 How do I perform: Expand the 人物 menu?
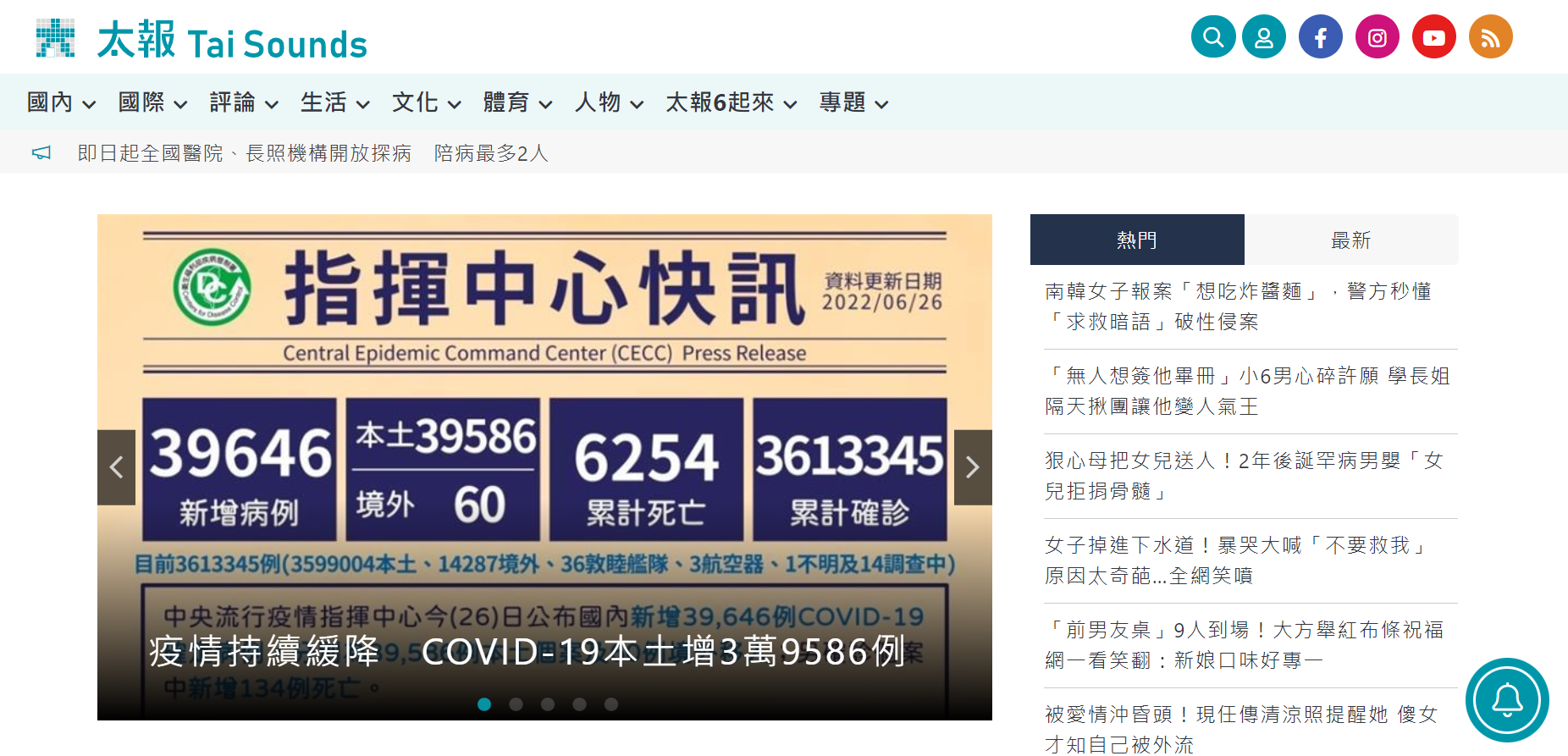click(x=610, y=102)
